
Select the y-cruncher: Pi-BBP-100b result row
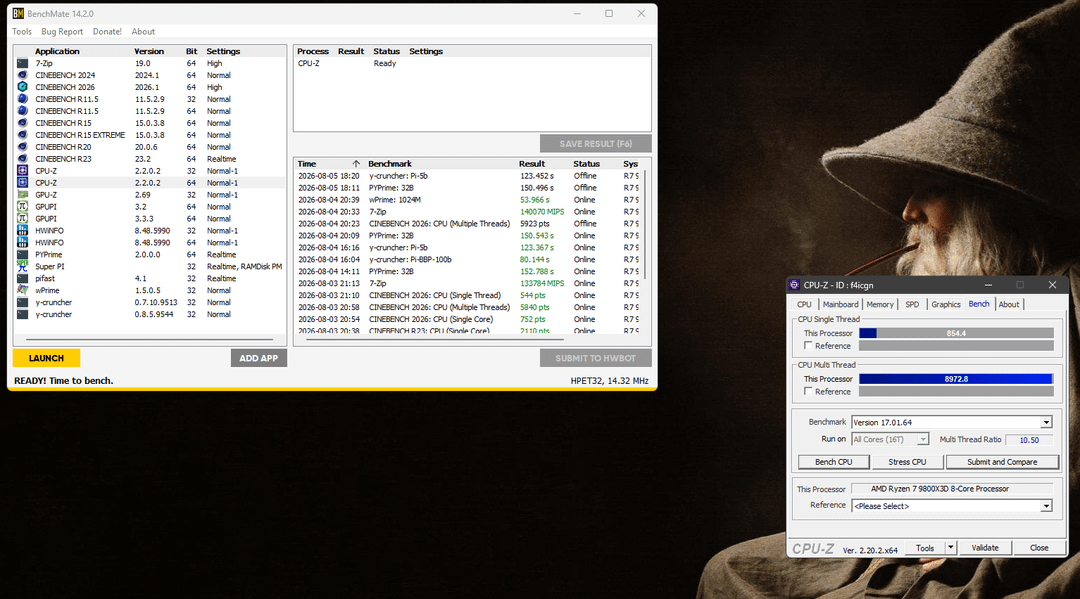tap(468, 260)
